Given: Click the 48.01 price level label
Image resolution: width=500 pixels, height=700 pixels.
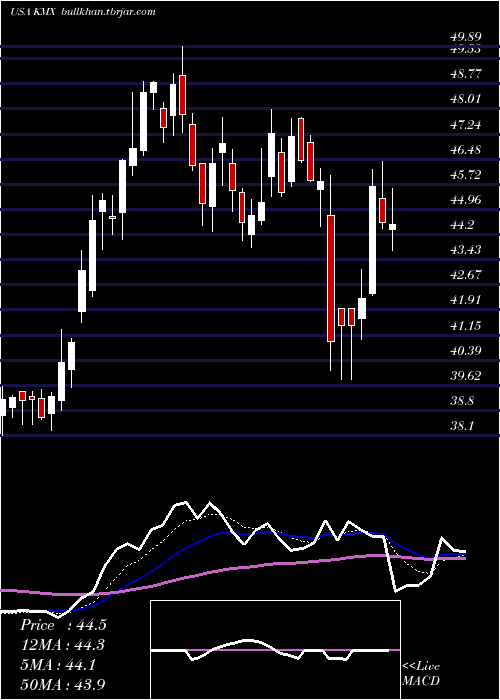Looking at the screenshot, I should pos(467,98).
